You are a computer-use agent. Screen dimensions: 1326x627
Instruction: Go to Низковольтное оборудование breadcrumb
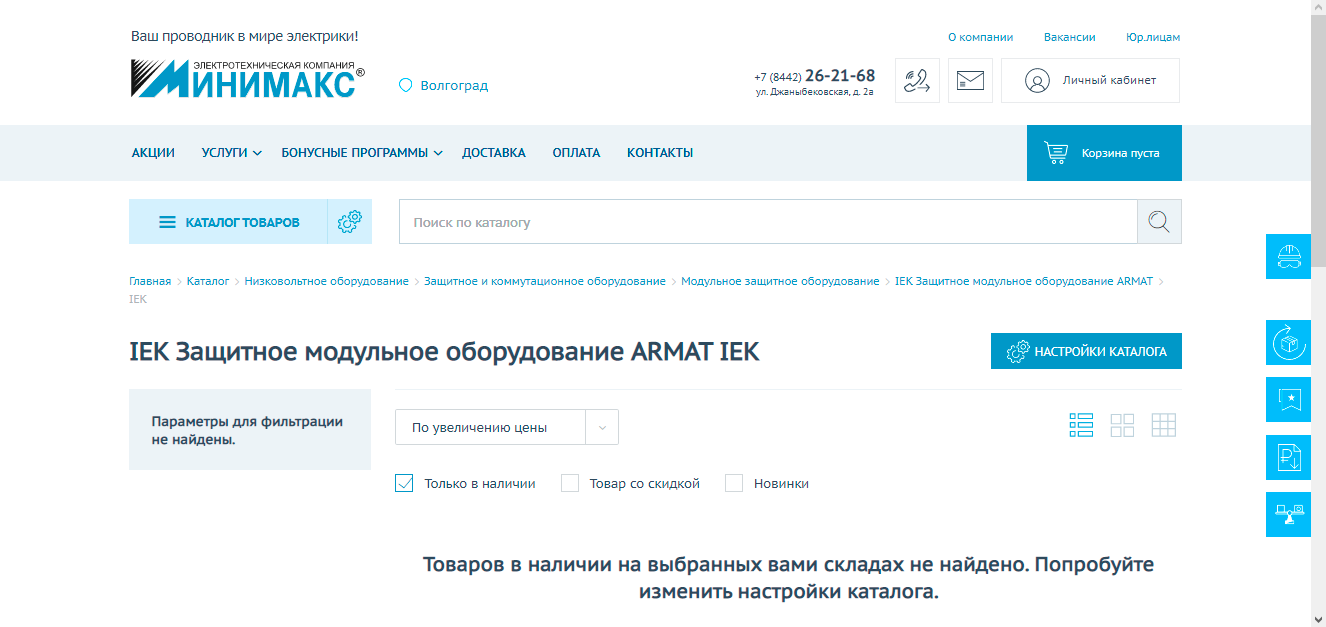coord(327,281)
